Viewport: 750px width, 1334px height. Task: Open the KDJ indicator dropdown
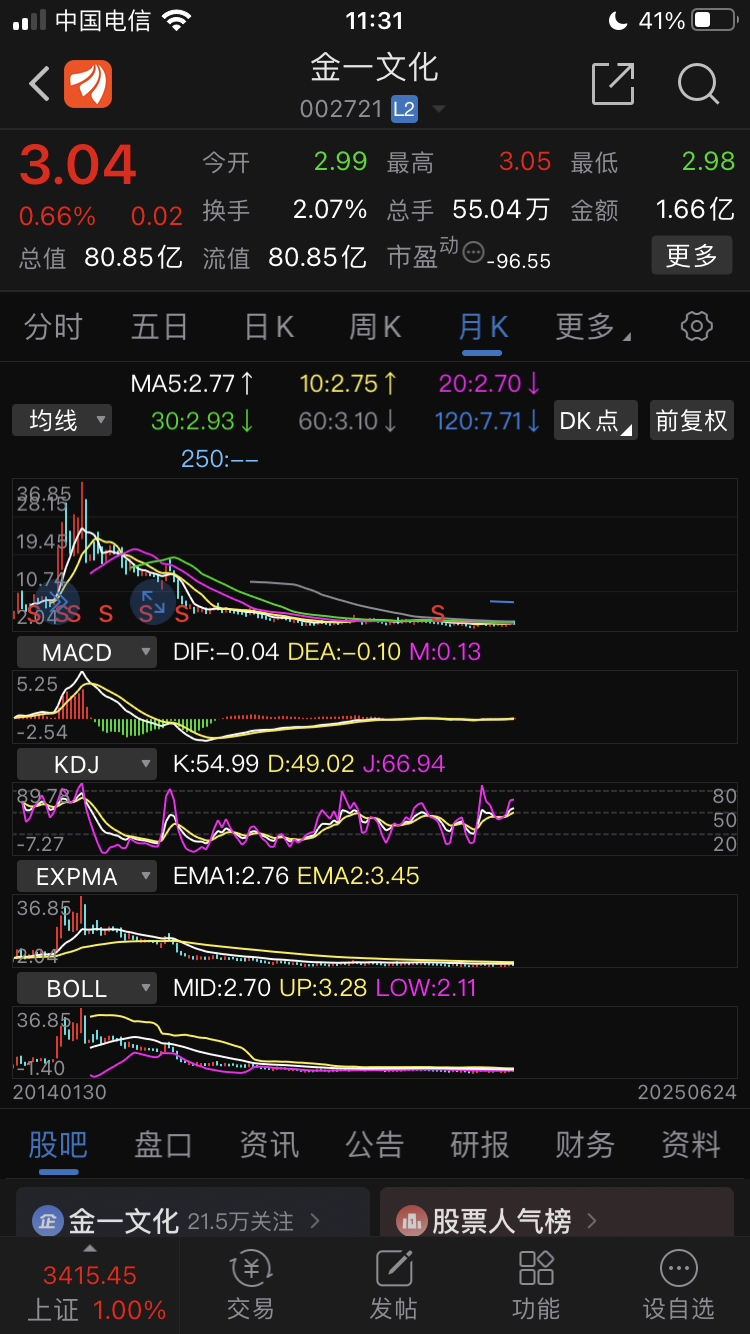(x=86, y=765)
